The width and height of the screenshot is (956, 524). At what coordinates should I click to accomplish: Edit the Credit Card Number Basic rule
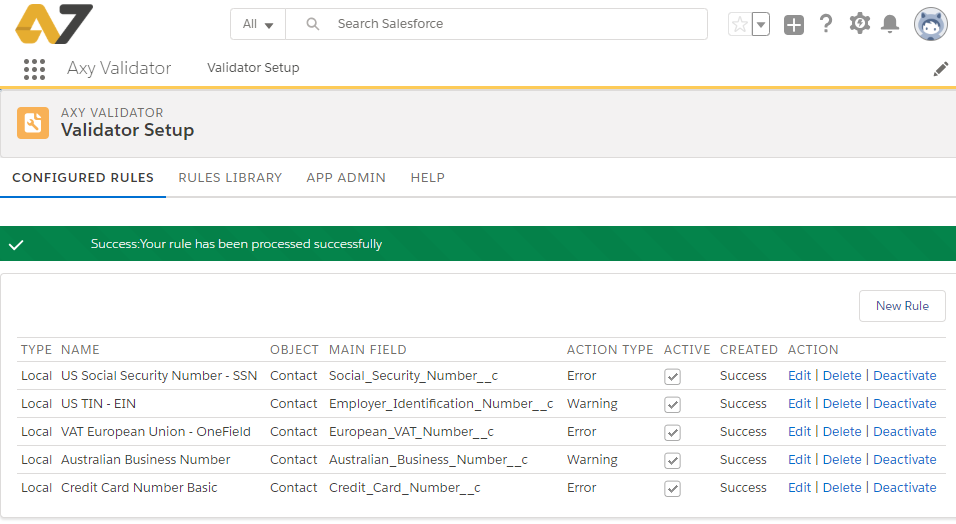pyautogui.click(x=799, y=488)
